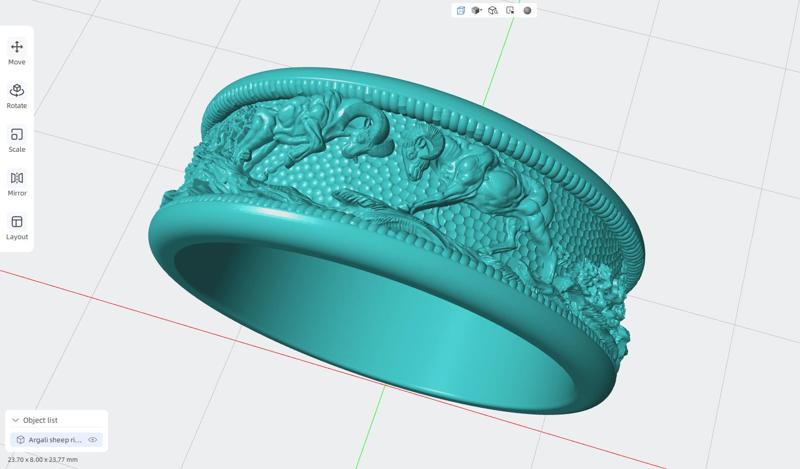The image size is (800, 469).
Task: Click the gray sphere rendering mode icon
Action: point(528,10)
